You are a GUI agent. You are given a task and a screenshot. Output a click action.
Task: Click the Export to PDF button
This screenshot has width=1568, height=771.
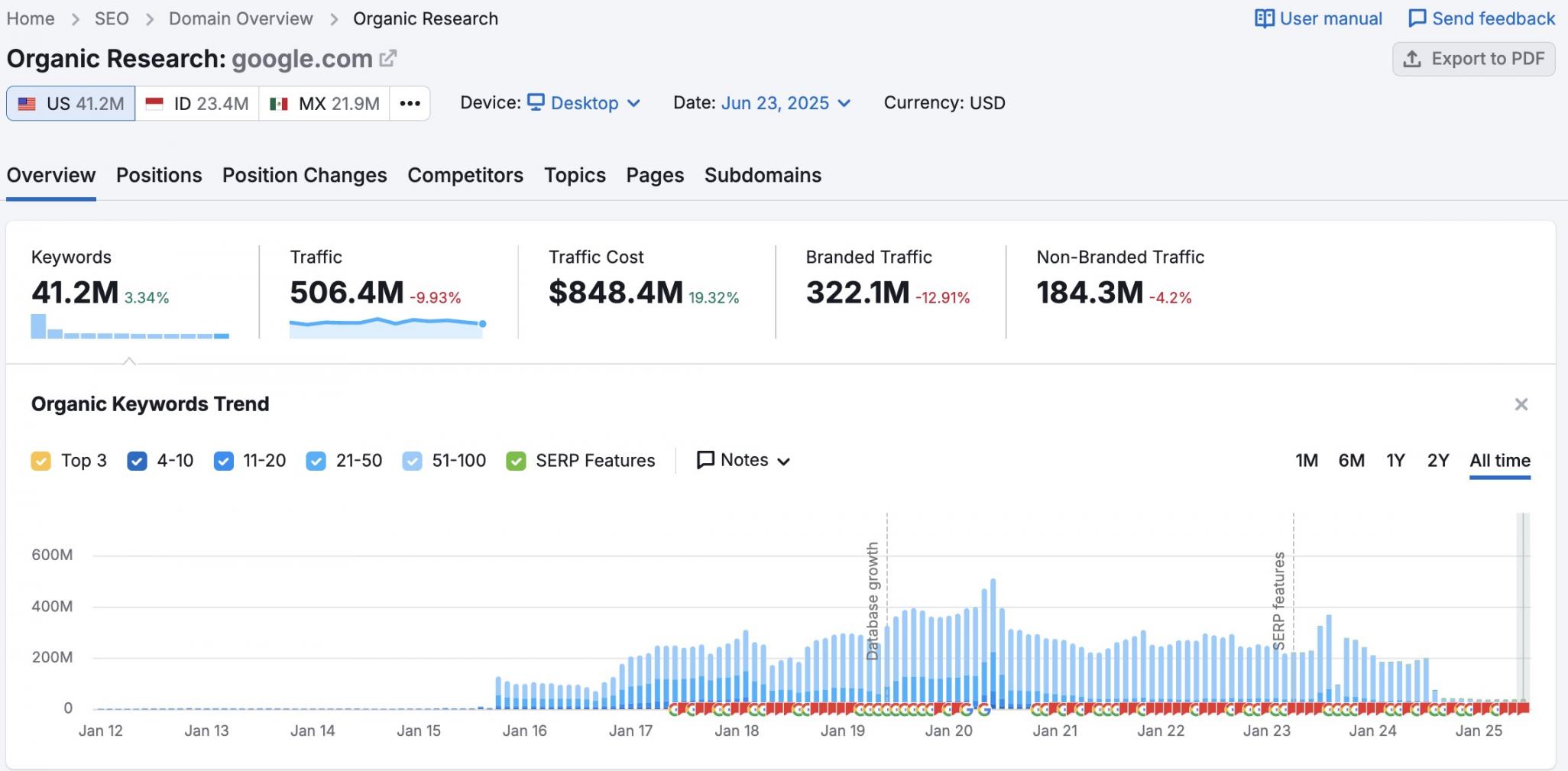[x=1473, y=59]
